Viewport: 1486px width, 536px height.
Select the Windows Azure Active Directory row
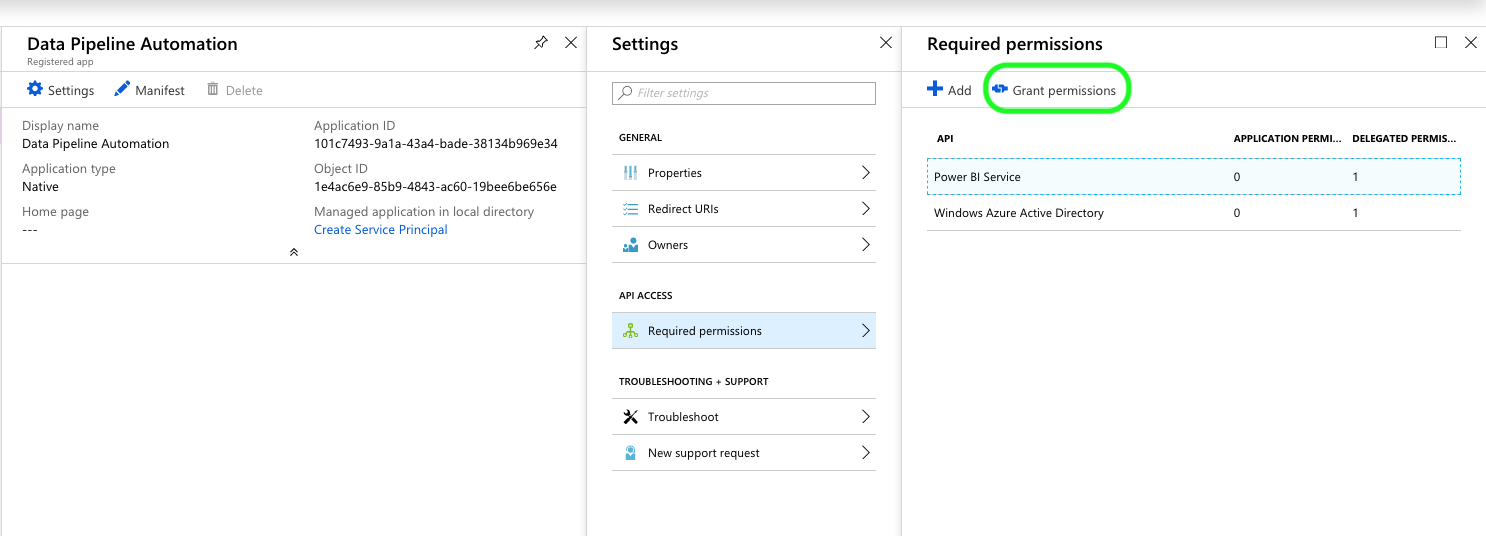point(1194,213)
